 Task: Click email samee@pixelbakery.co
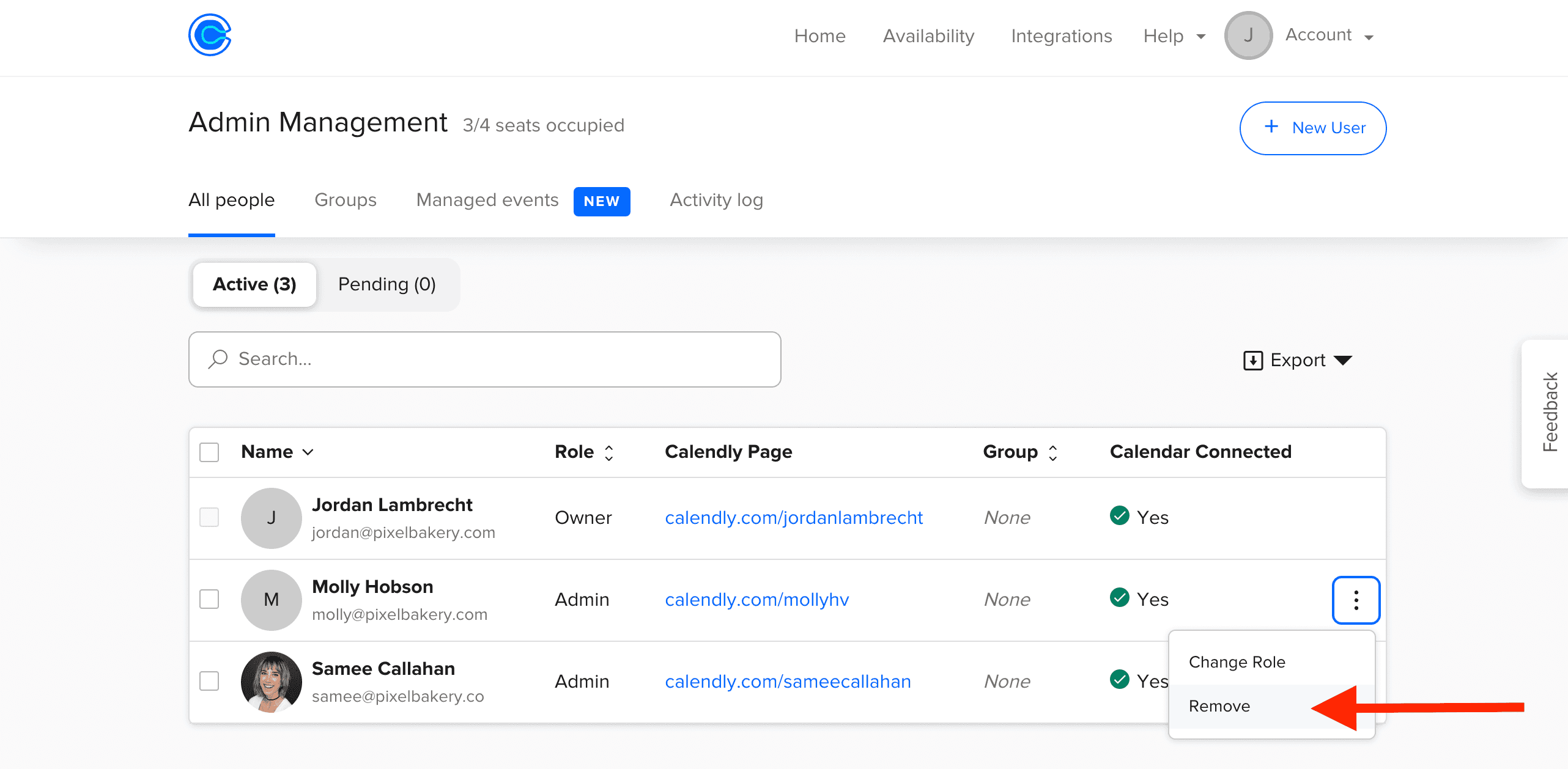pyautogui.click(x=398, y=696)
